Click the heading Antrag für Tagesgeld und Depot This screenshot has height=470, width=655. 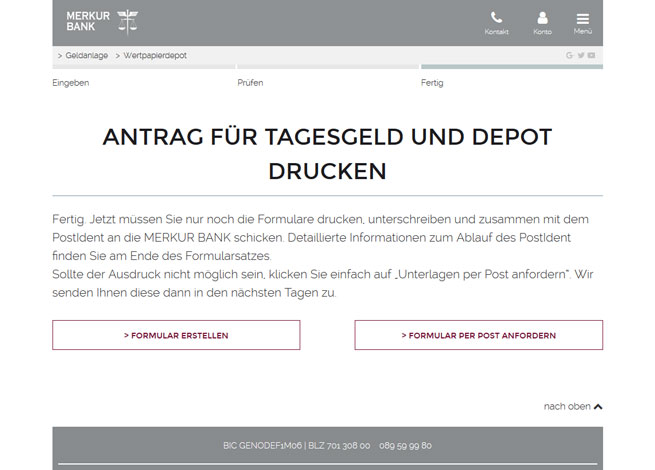(x=328, y=154)
